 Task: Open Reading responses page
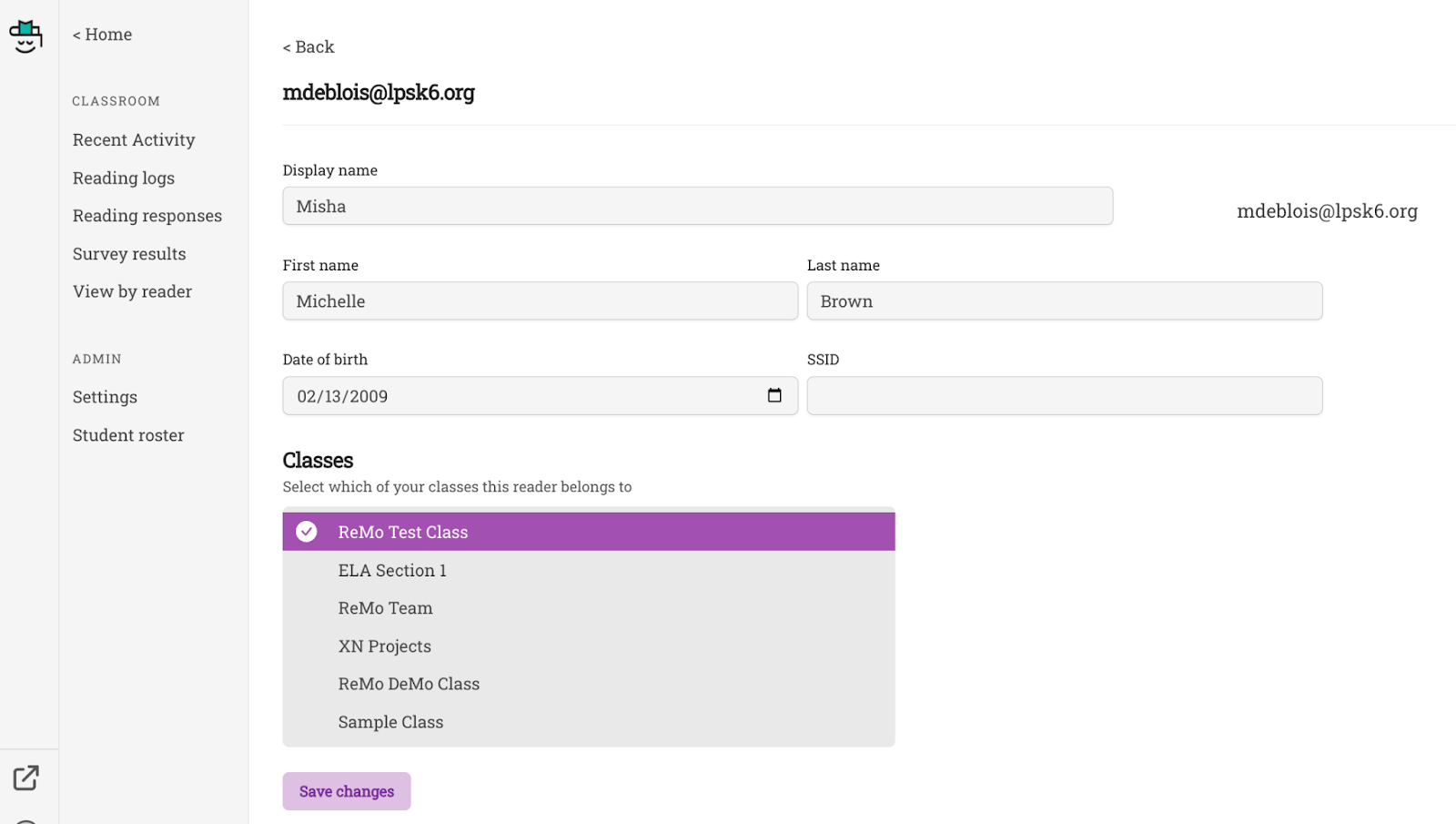(x=147, y=216)
